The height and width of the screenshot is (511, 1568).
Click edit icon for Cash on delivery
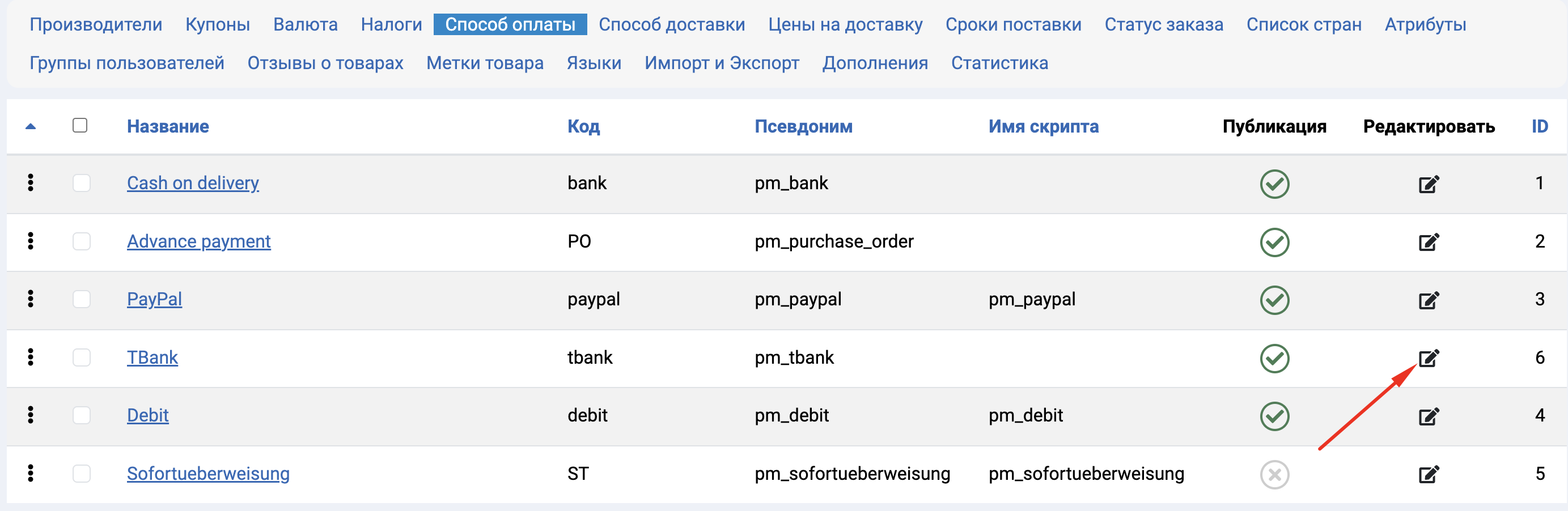tap(1429, 184)
